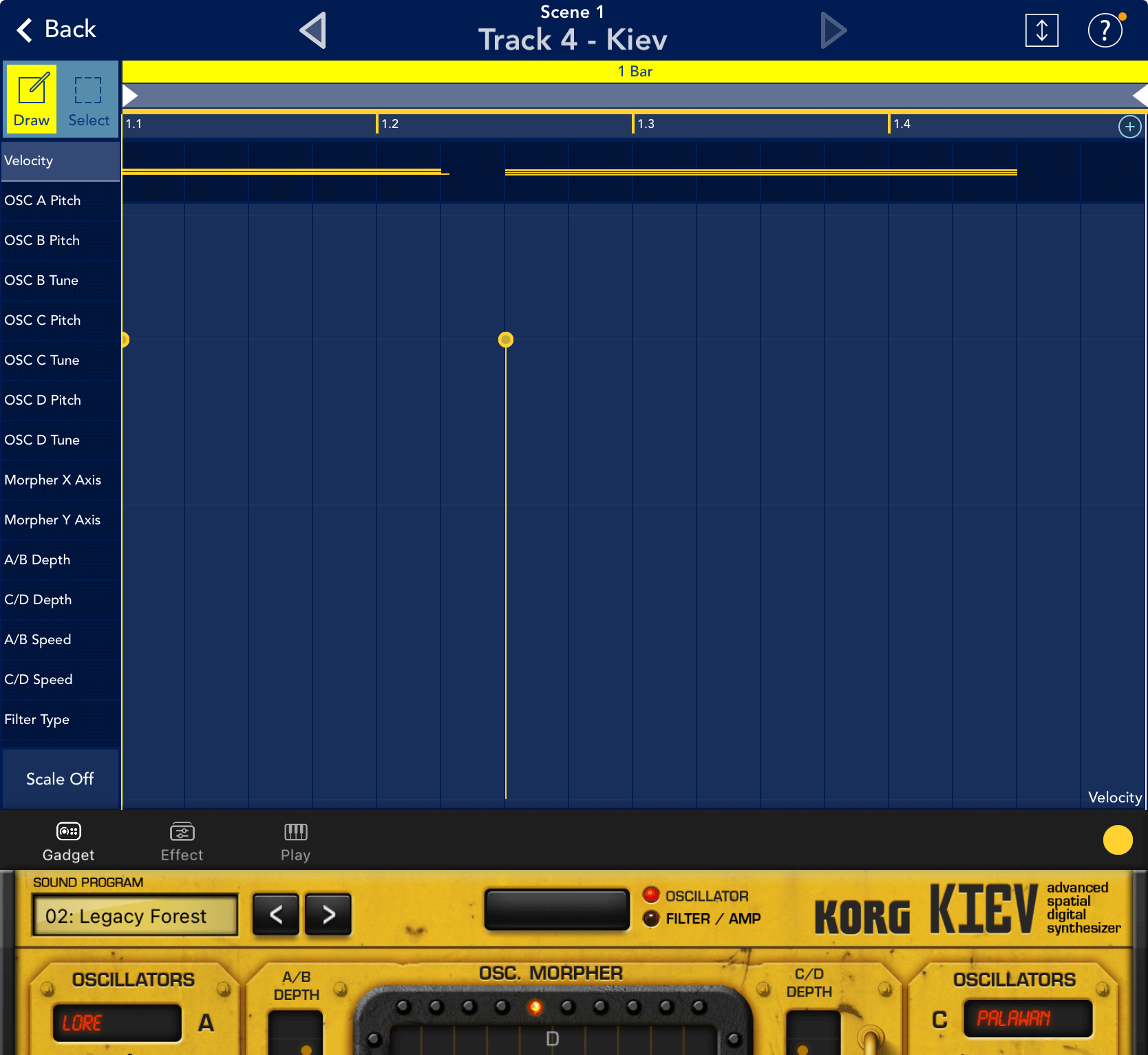The width and height of the screenshot is (1148, 1055).
Task: Click the 1 Bar length strip
Action: 635,72
